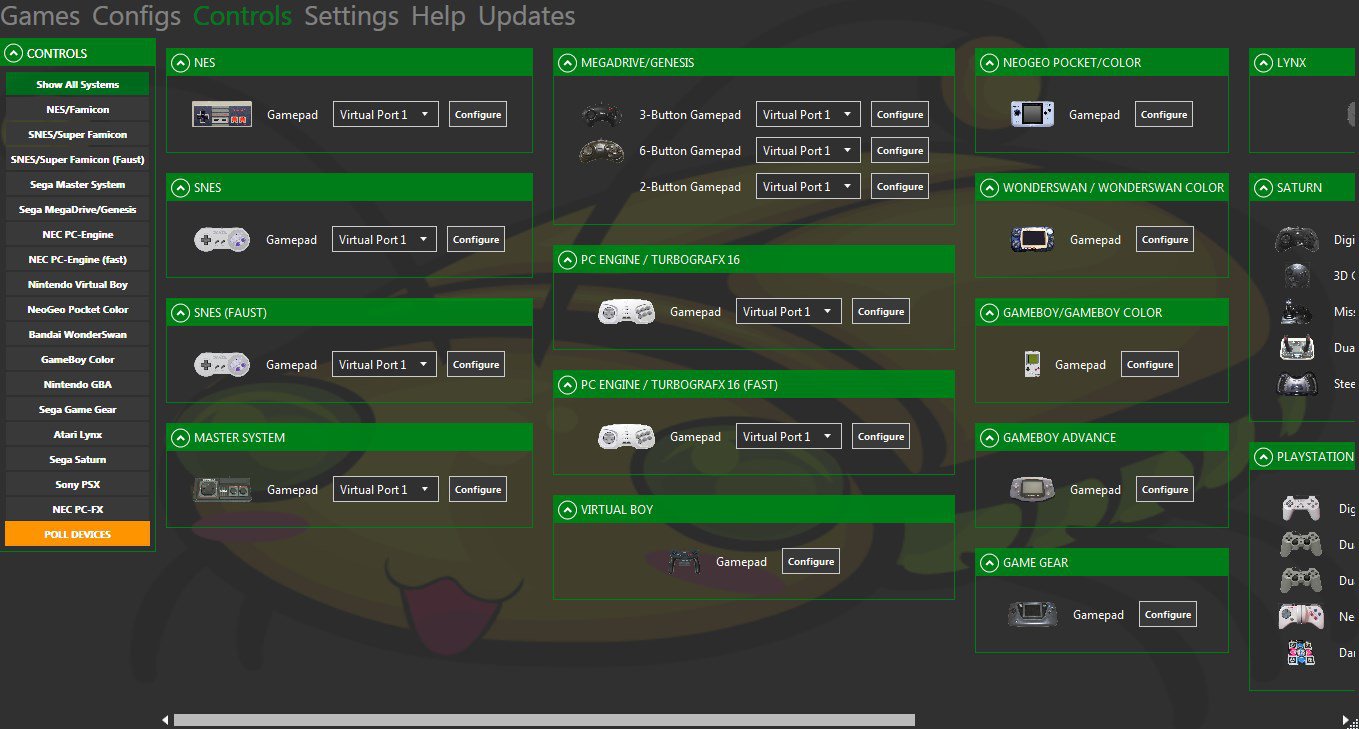
Task: Click the Game Gear handheld icon
Action: (x=1032, y=614)
